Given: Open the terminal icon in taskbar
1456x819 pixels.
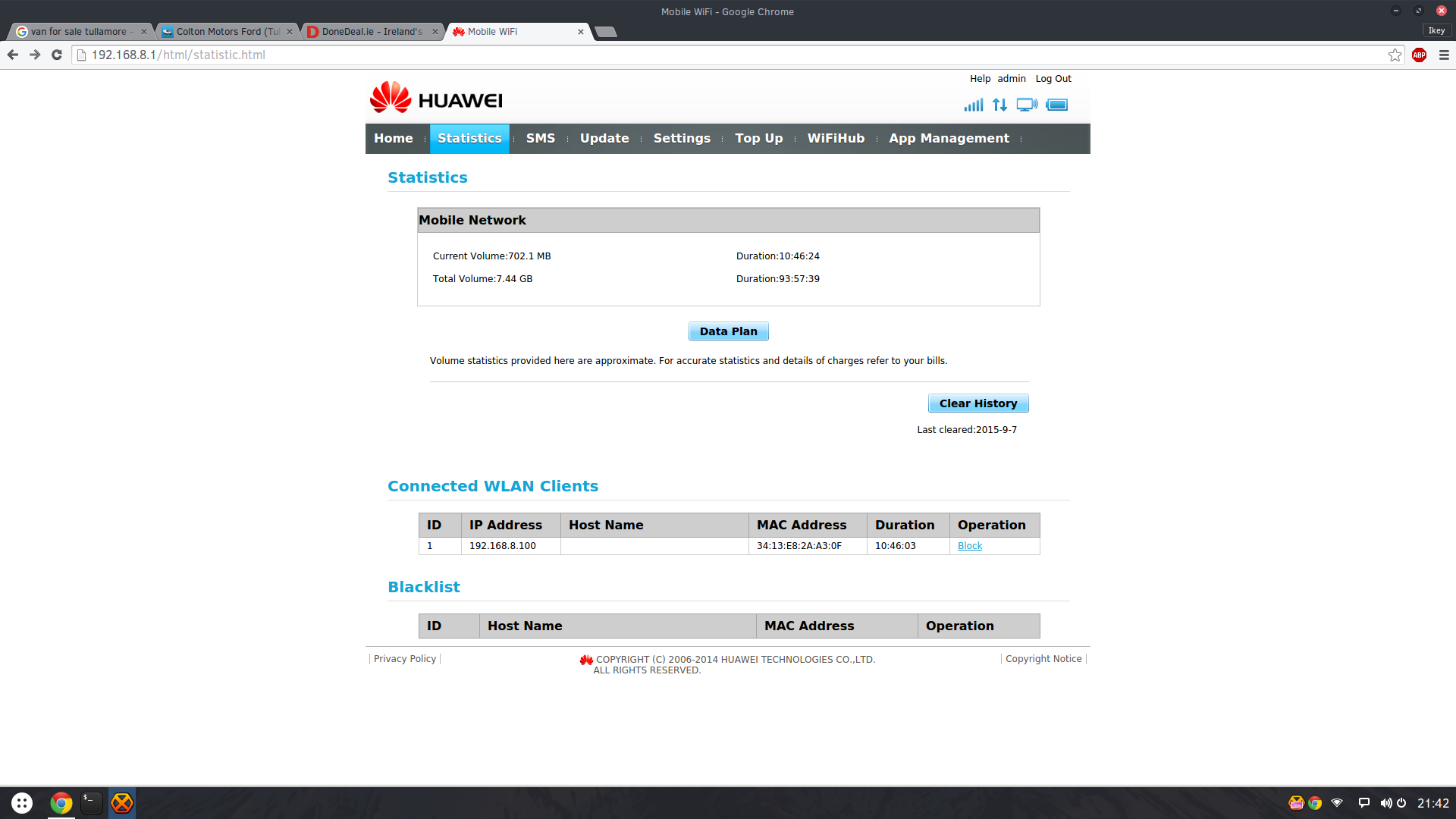Looking at the screenshot, I should (92, 802).
